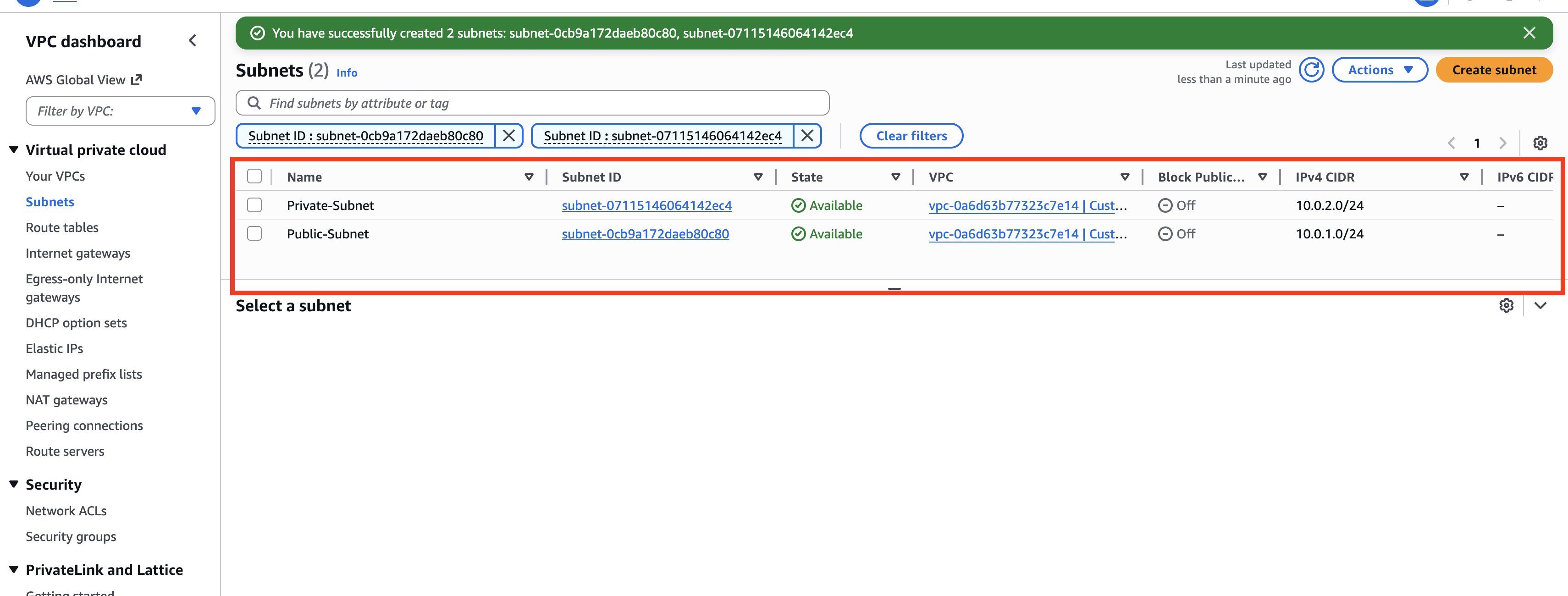Focus the Find subnets search field
The image size is (1568, 596).
[x=532, y=103]
